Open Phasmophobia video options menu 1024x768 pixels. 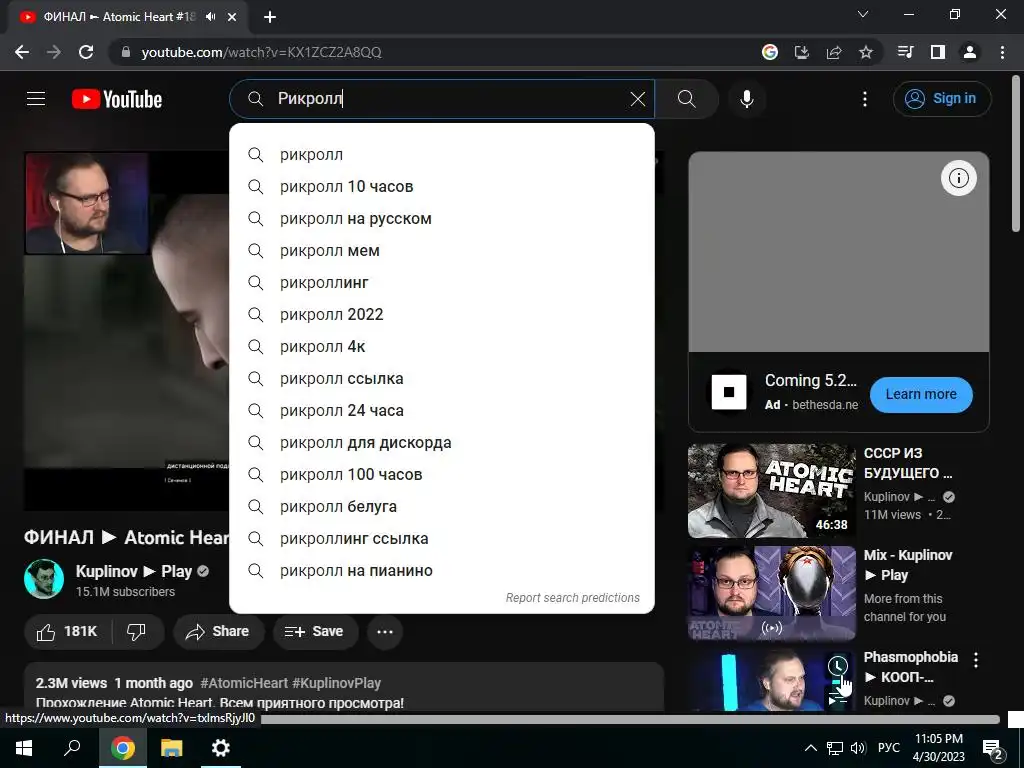(x=976, y=660)
